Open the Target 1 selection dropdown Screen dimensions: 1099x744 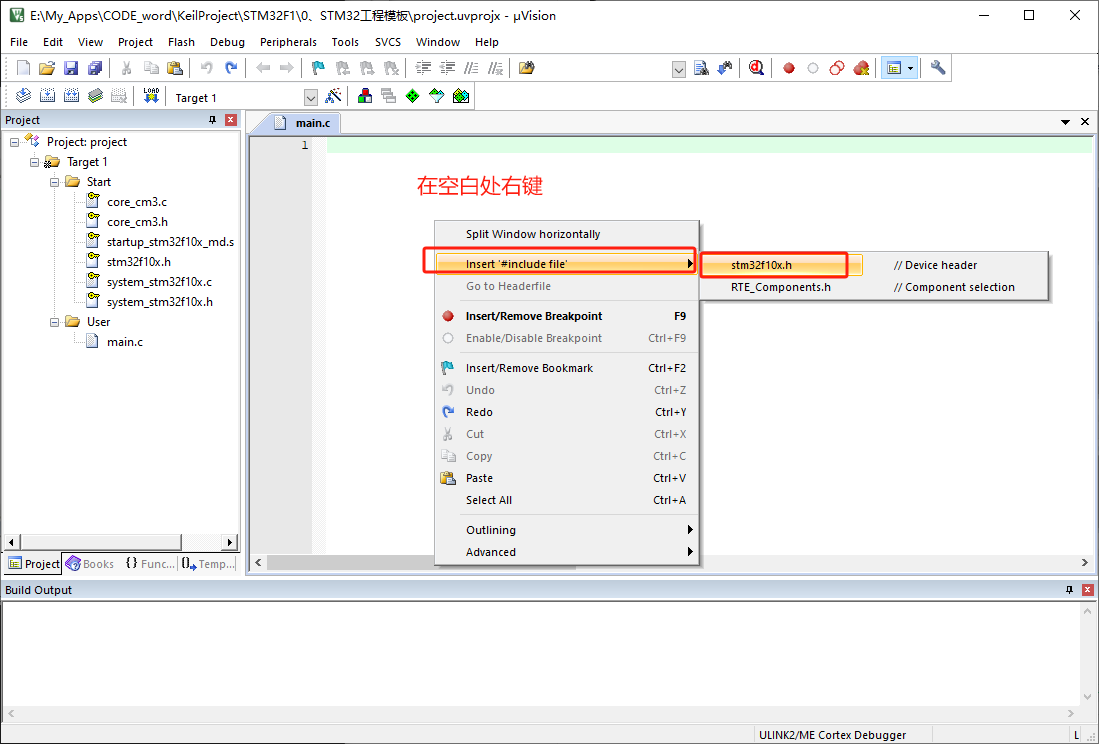310,97
